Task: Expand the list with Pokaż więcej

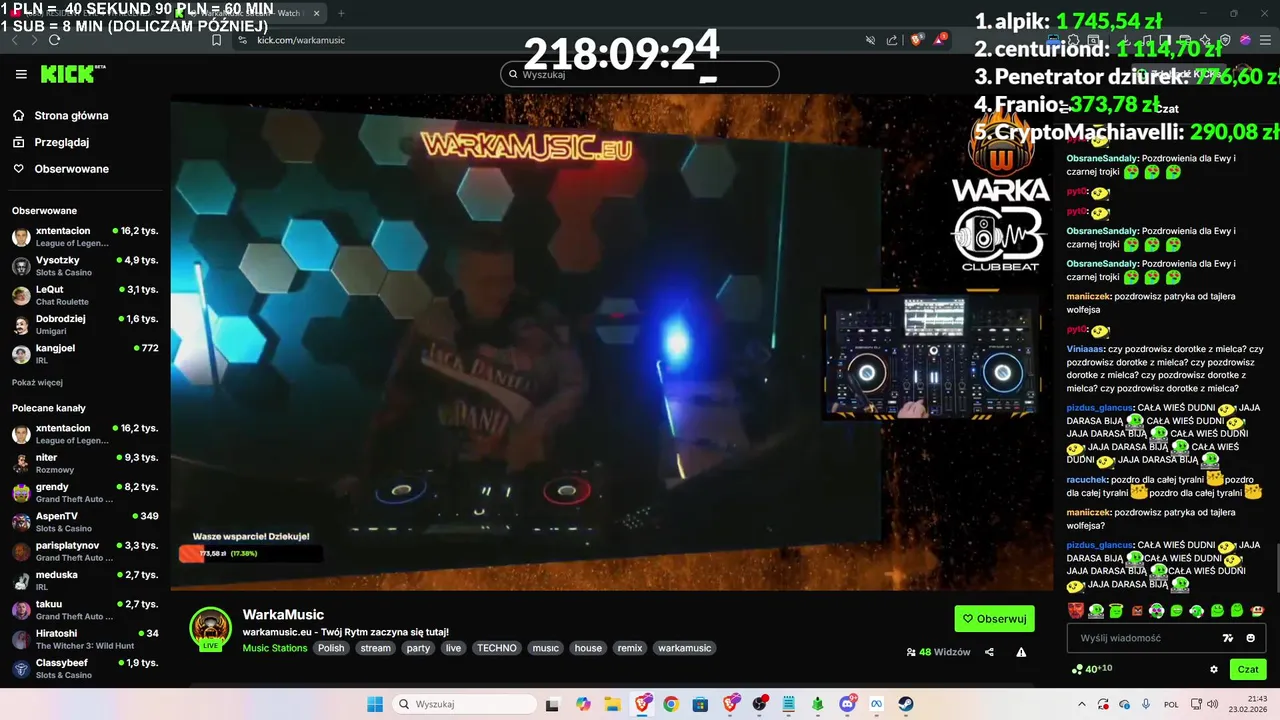Action: tap(37, 382)
